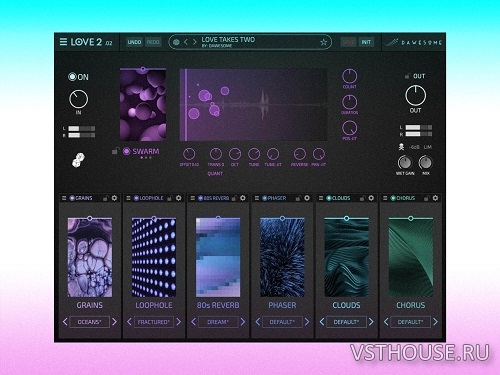Select next LOOPHOLE preset after FRACTURED
500x375 pixels.
[179, 322]
